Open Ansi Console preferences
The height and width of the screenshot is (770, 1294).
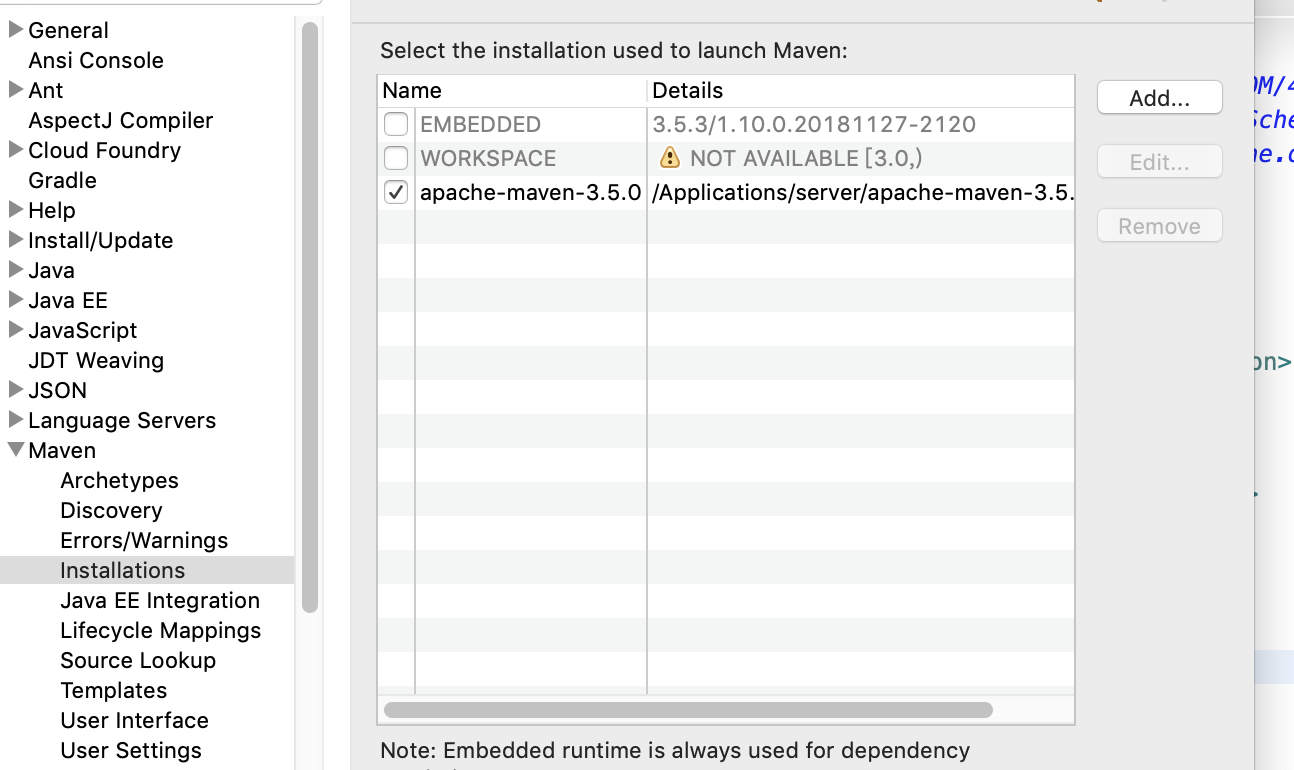tap(96, 60)
